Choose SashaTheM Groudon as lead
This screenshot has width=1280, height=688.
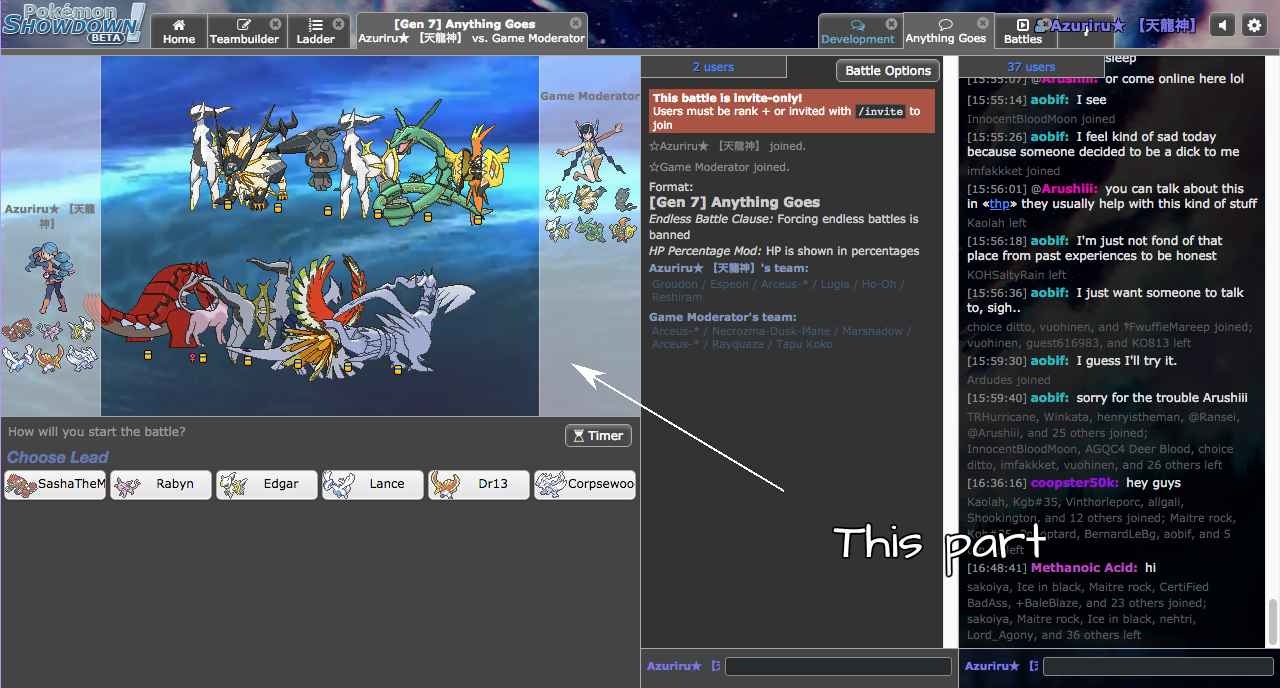[x=55, y=485]
